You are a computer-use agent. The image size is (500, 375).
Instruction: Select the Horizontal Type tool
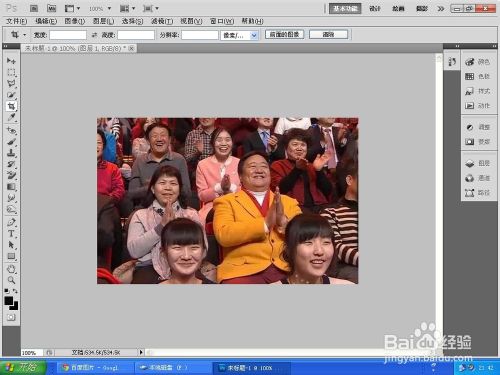point(11,234)
